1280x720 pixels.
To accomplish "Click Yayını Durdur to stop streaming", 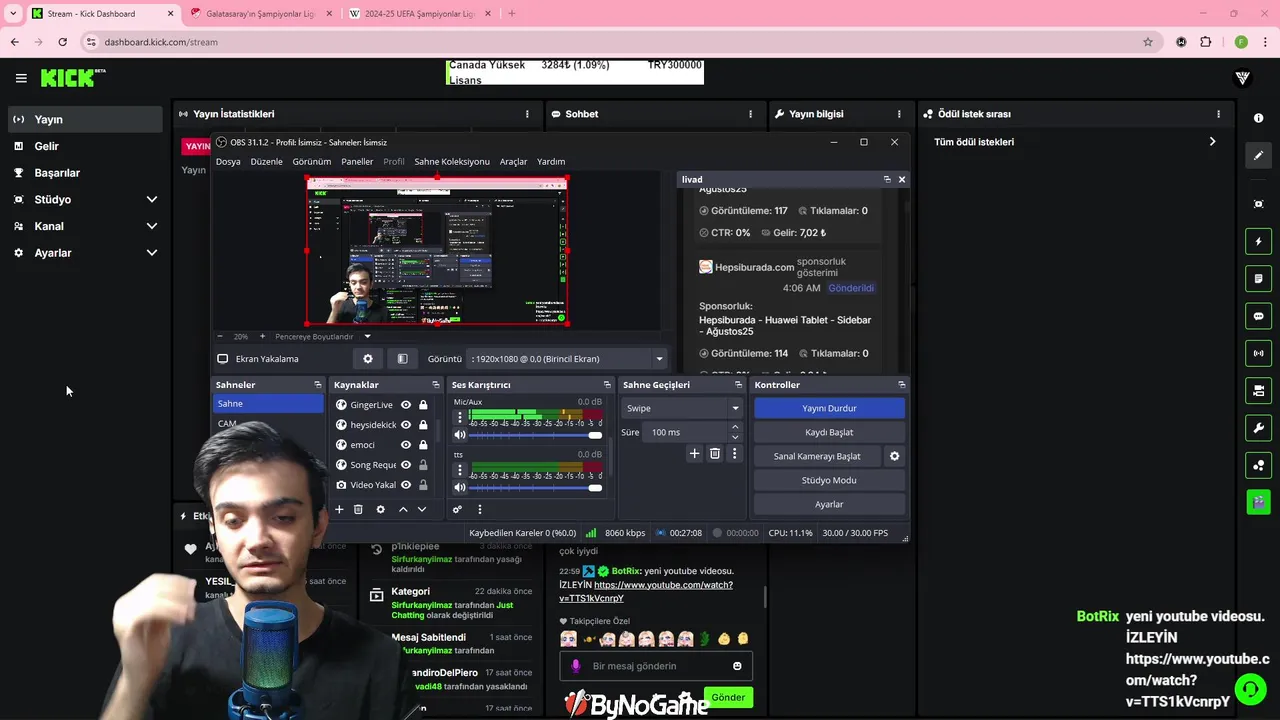I will [x=829, y=408].
